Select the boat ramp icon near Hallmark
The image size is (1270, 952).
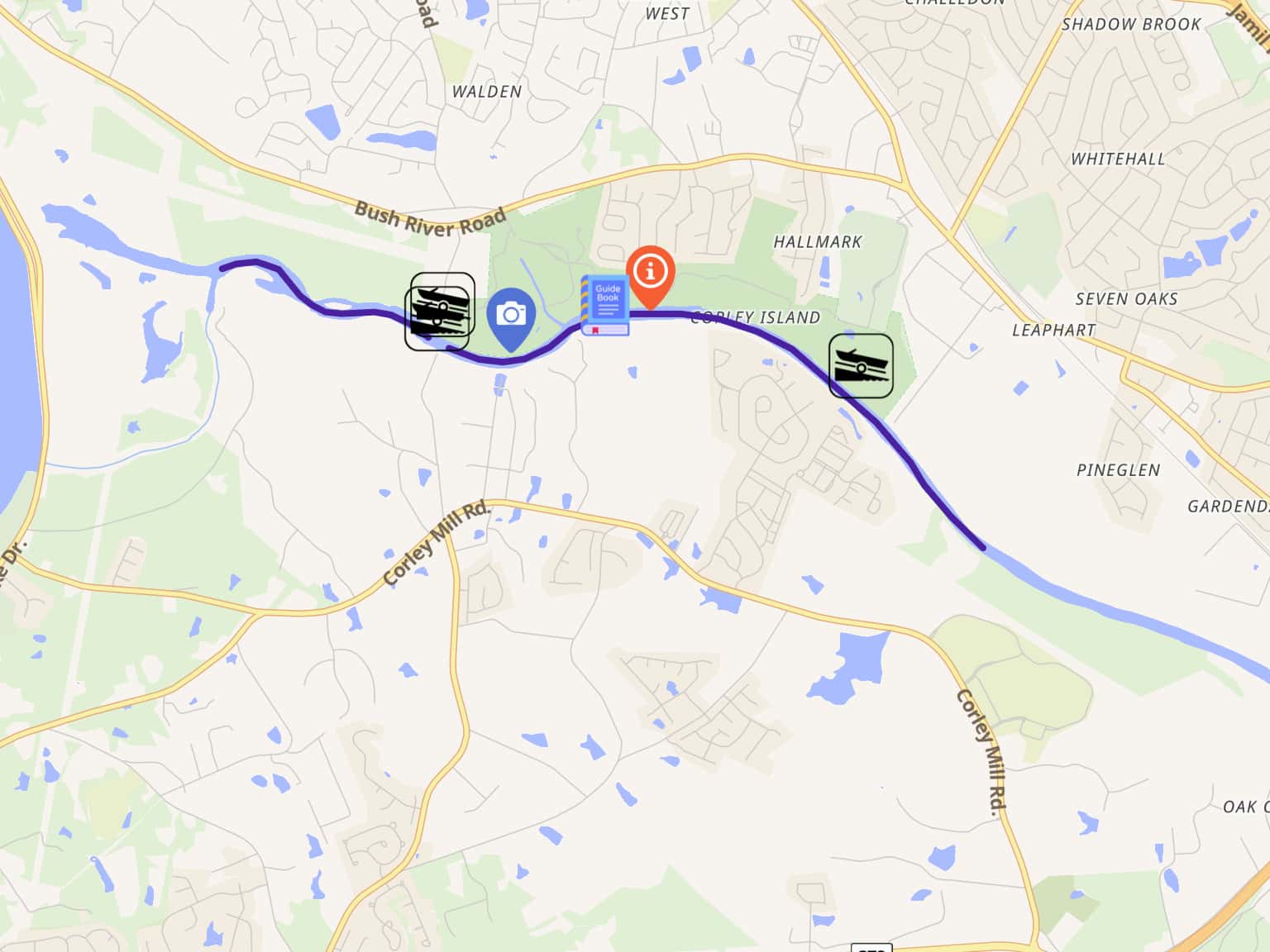click(x=861, y=366)
